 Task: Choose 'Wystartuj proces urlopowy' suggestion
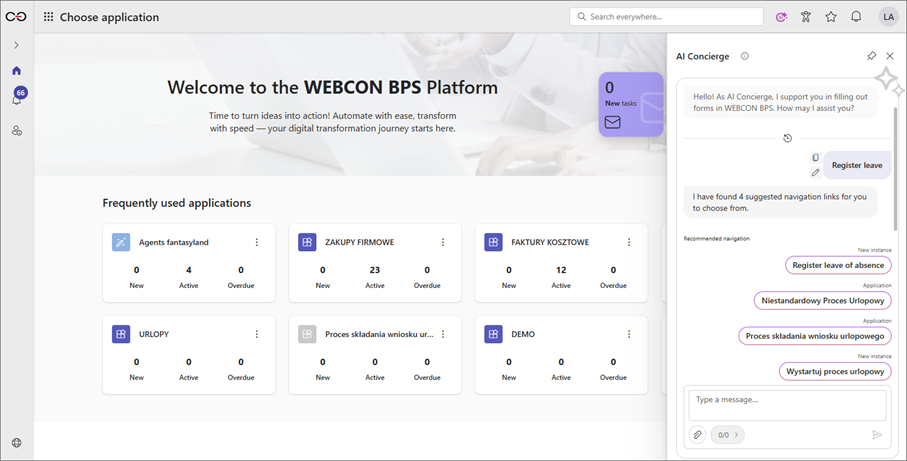[835, 371]
